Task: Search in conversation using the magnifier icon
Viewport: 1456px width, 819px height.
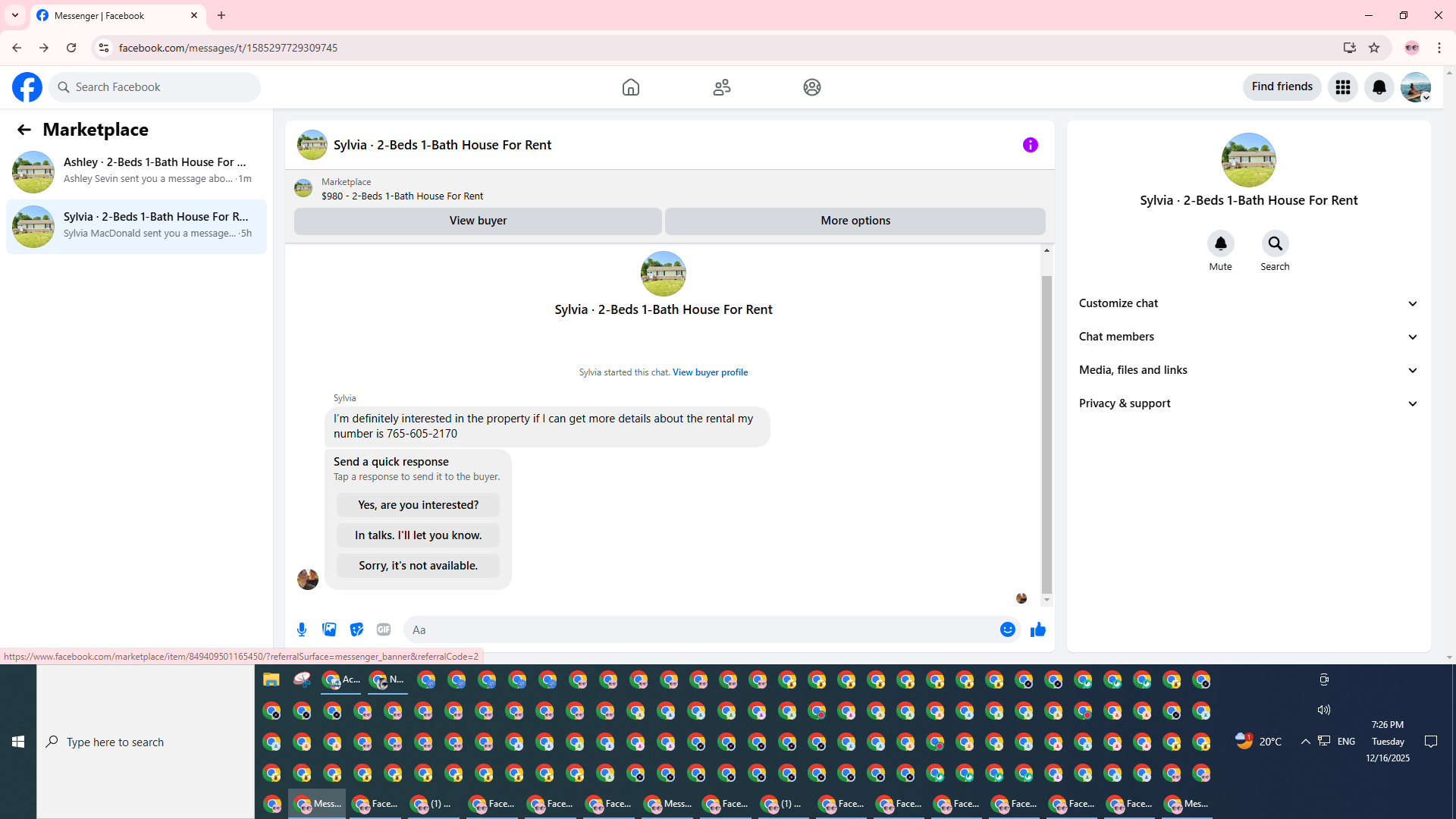Action: [x=1276, y=243]
